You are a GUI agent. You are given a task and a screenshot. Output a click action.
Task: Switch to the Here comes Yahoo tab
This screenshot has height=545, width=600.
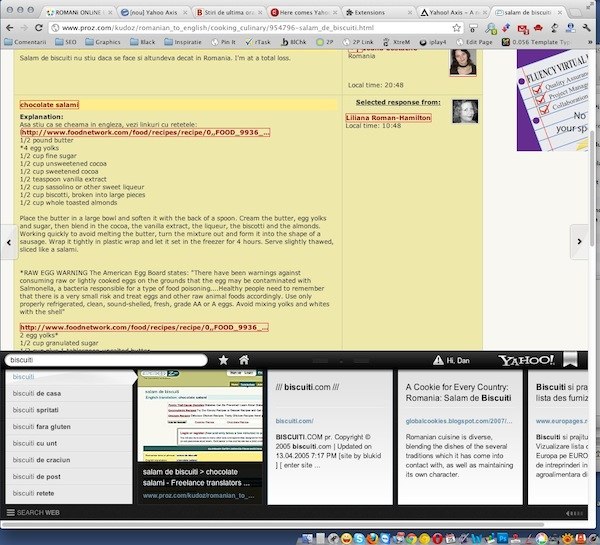point(304,13)
